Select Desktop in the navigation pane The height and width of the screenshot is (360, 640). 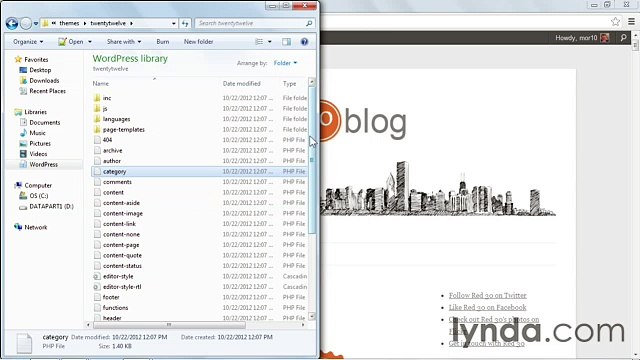tap(40, 70)
